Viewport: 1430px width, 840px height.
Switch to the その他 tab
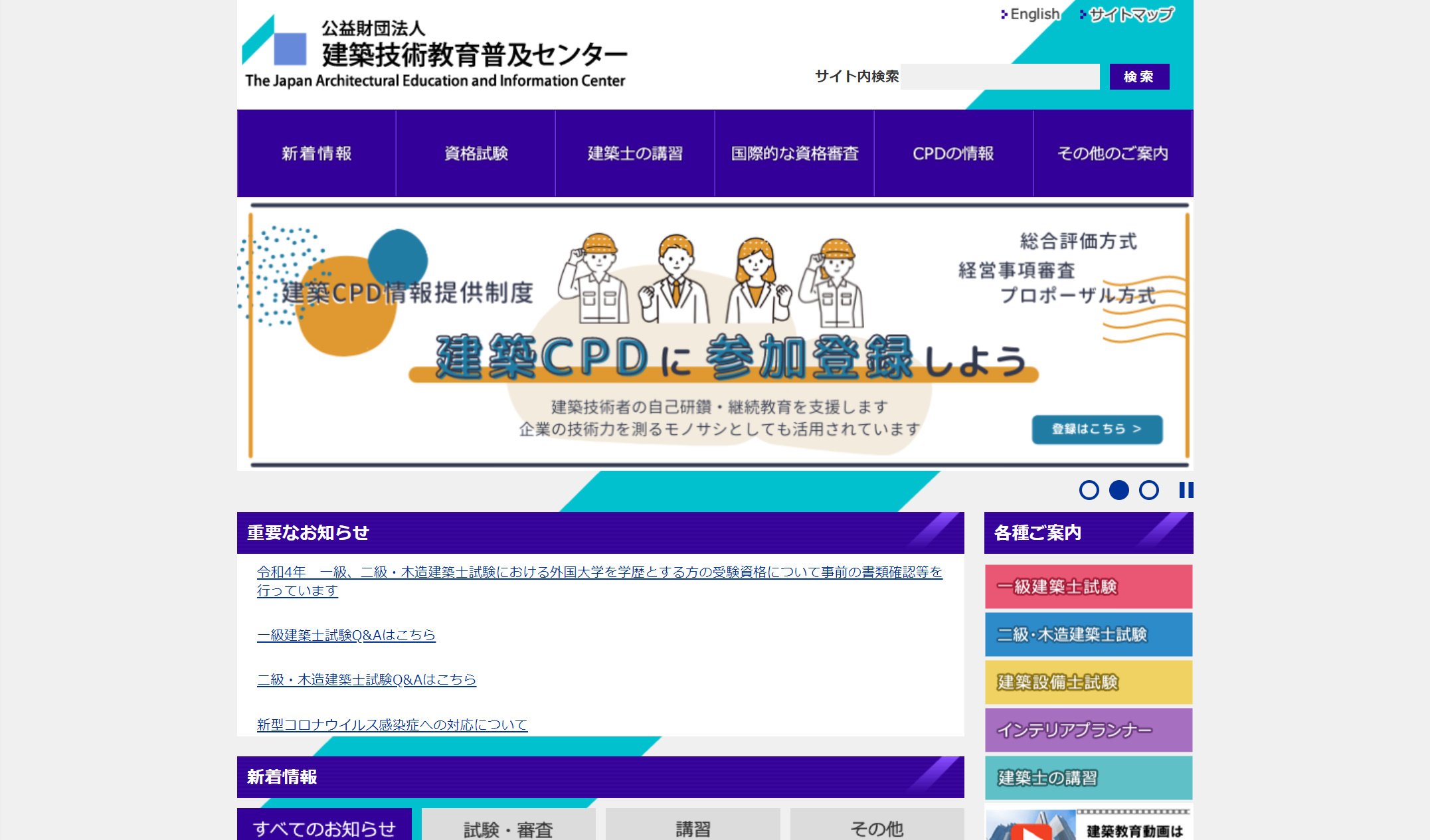(877, 829)
